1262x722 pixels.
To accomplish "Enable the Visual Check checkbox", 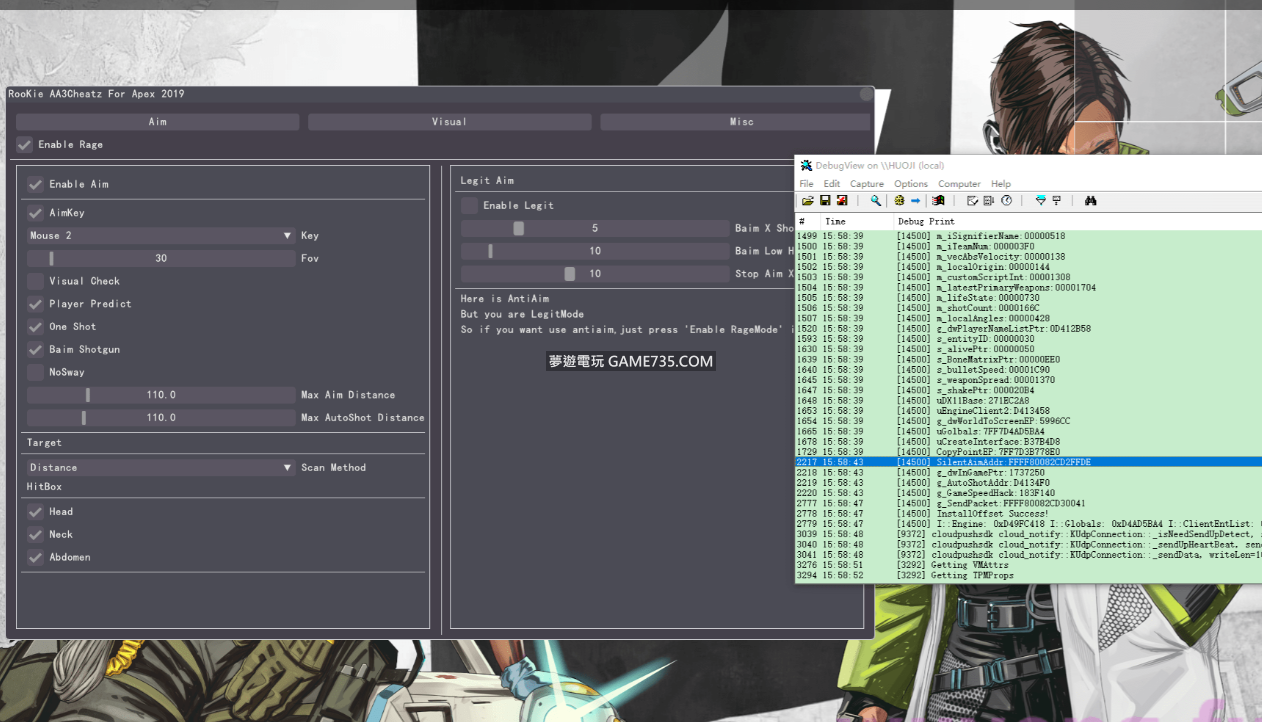I will point(36,281).
